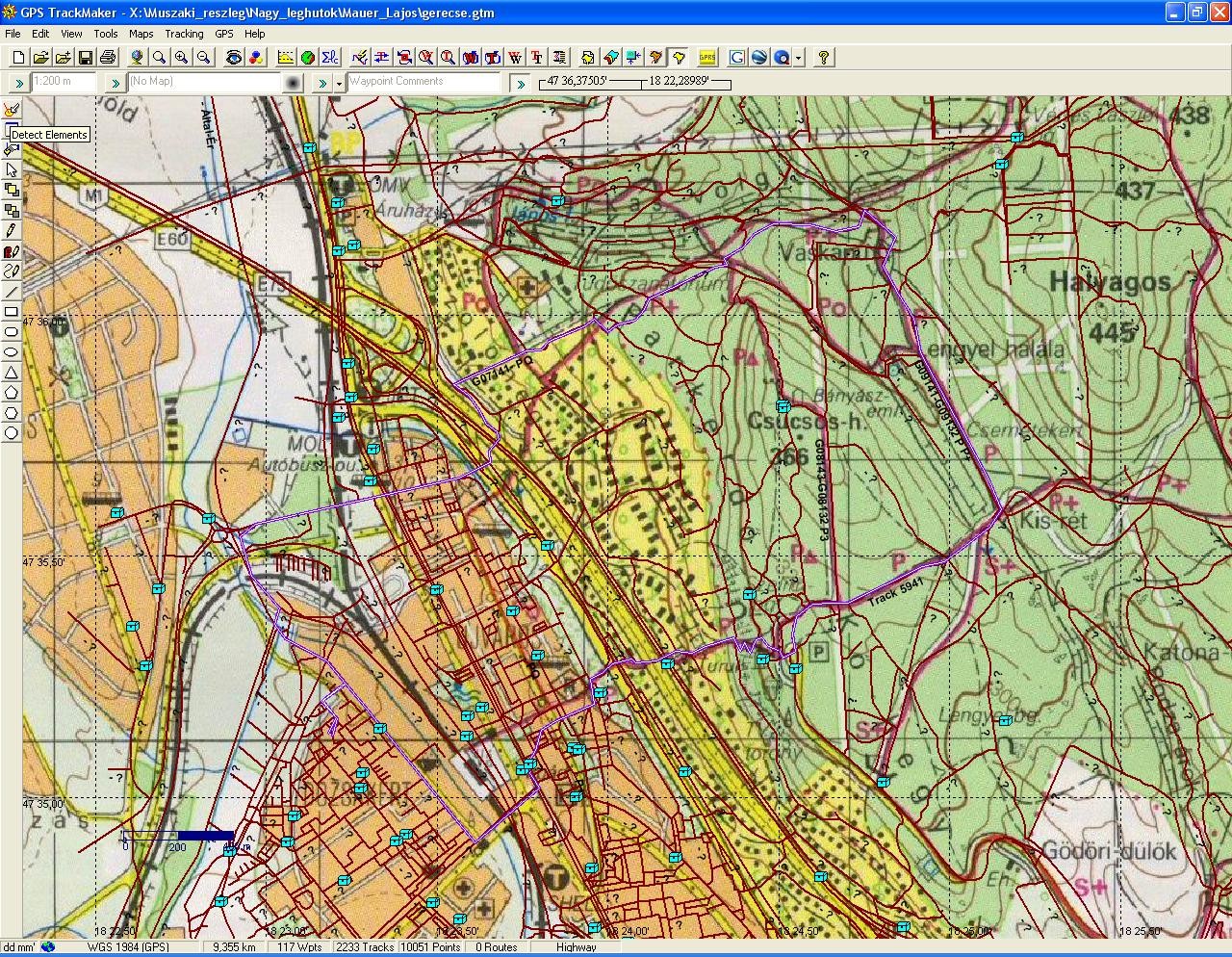Viewport: 1232px width, 957px height.
Task: Toggle the arrow selection pointer tool
Action: 12,170
